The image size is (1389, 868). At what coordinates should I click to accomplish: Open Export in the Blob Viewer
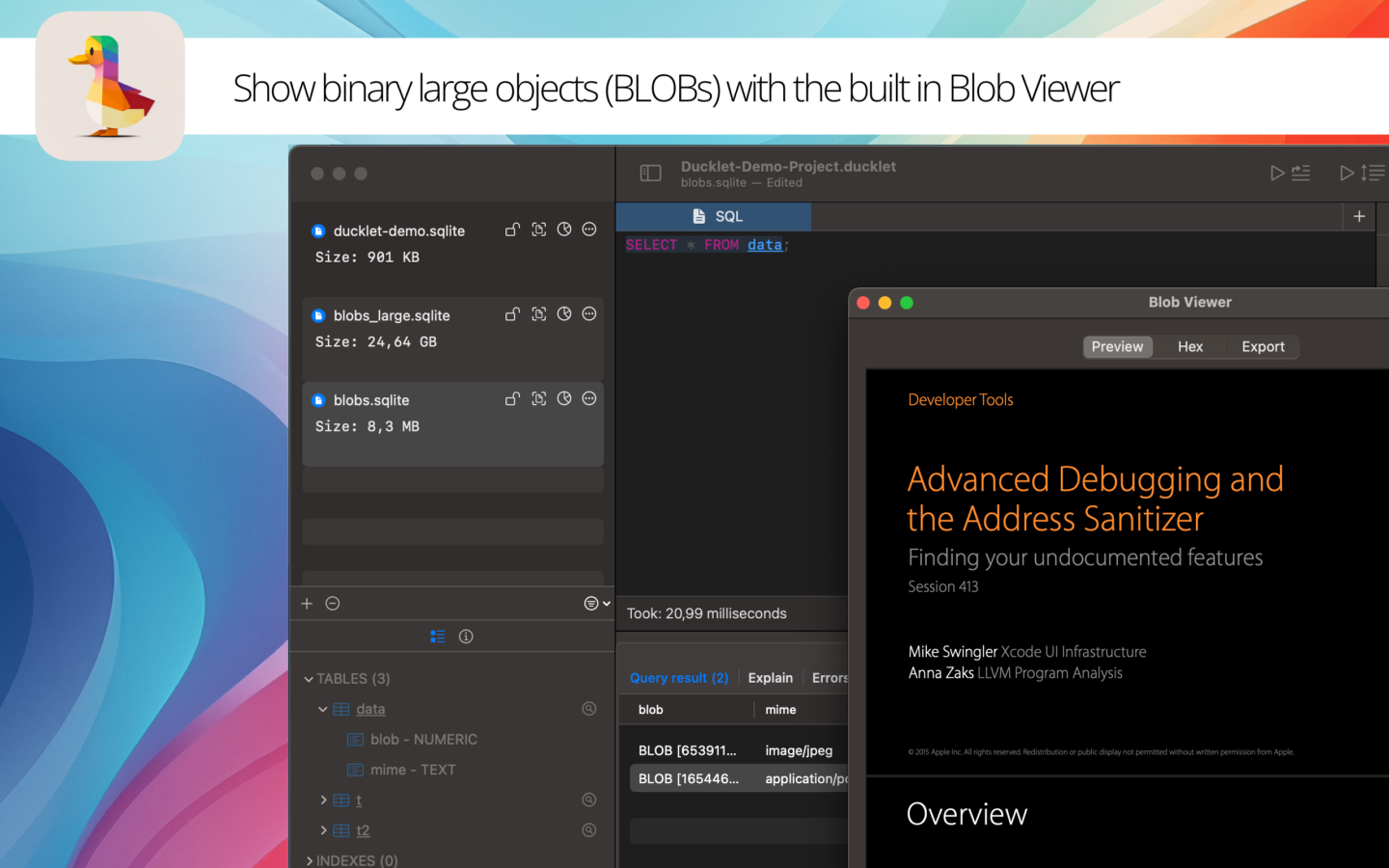click(x=1263, y=347)
